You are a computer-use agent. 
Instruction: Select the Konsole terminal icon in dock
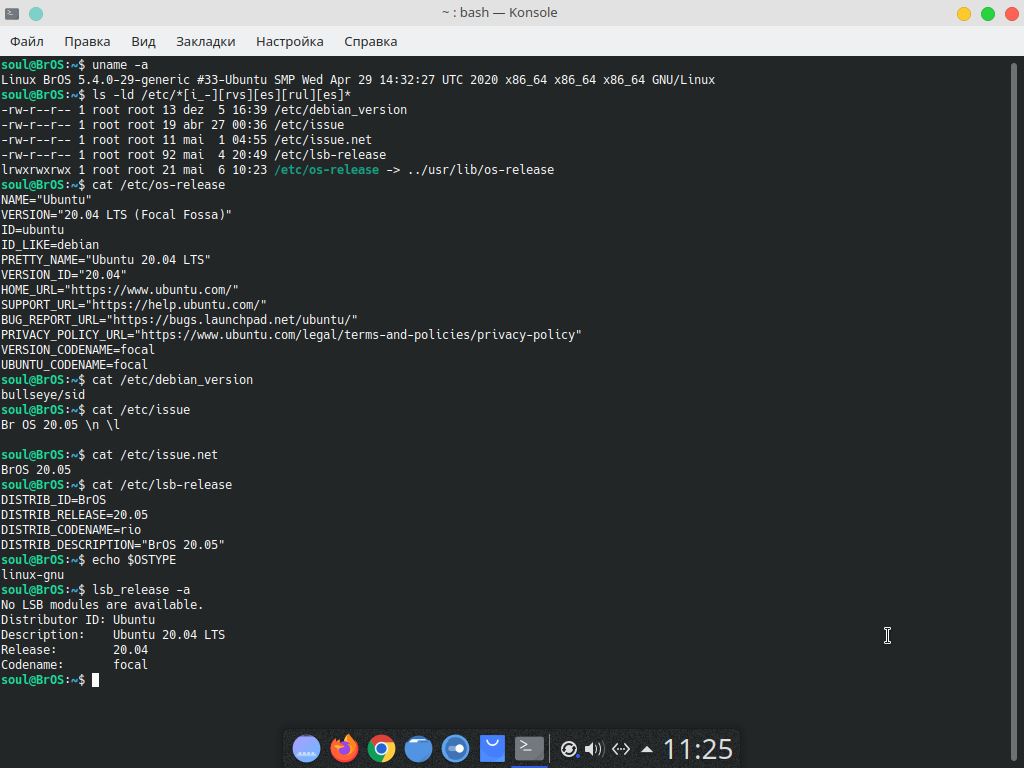529,748
